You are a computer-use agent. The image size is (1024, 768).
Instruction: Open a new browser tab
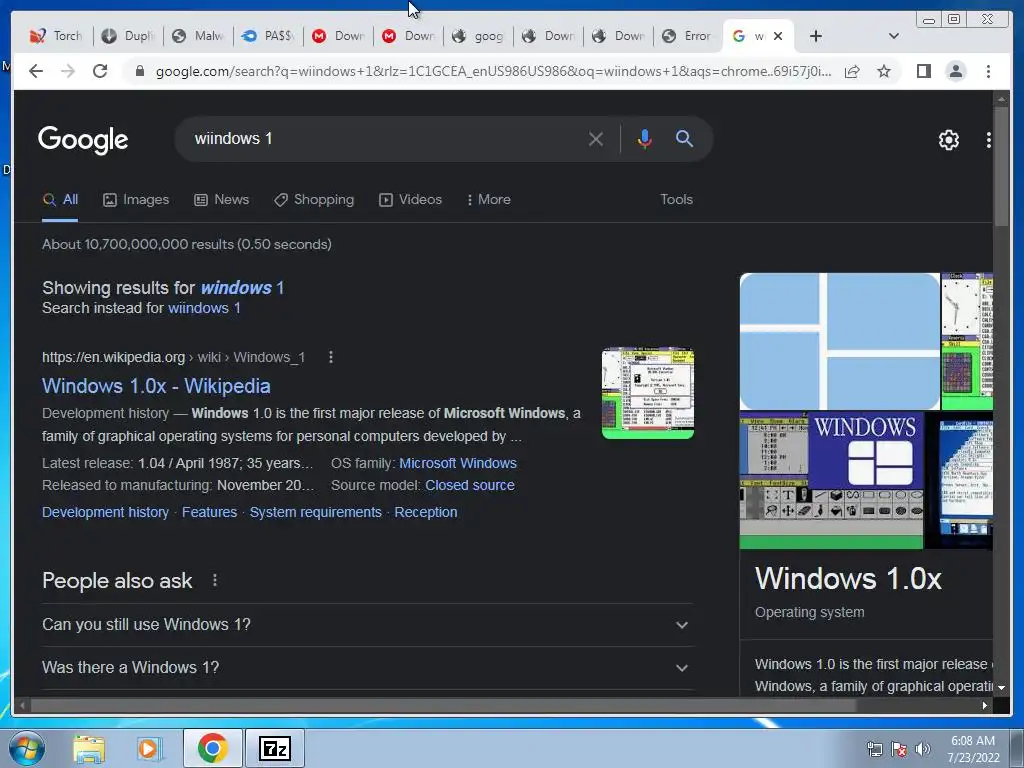pyautogui.click(x=816, y=36)
